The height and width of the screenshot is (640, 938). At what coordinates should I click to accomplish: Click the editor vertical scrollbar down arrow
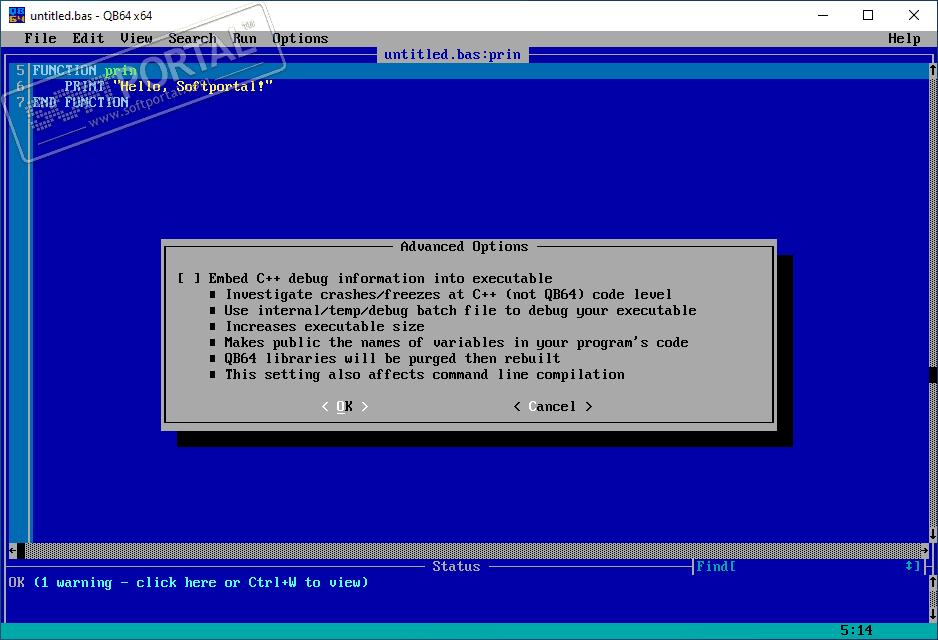coord(933,534)
